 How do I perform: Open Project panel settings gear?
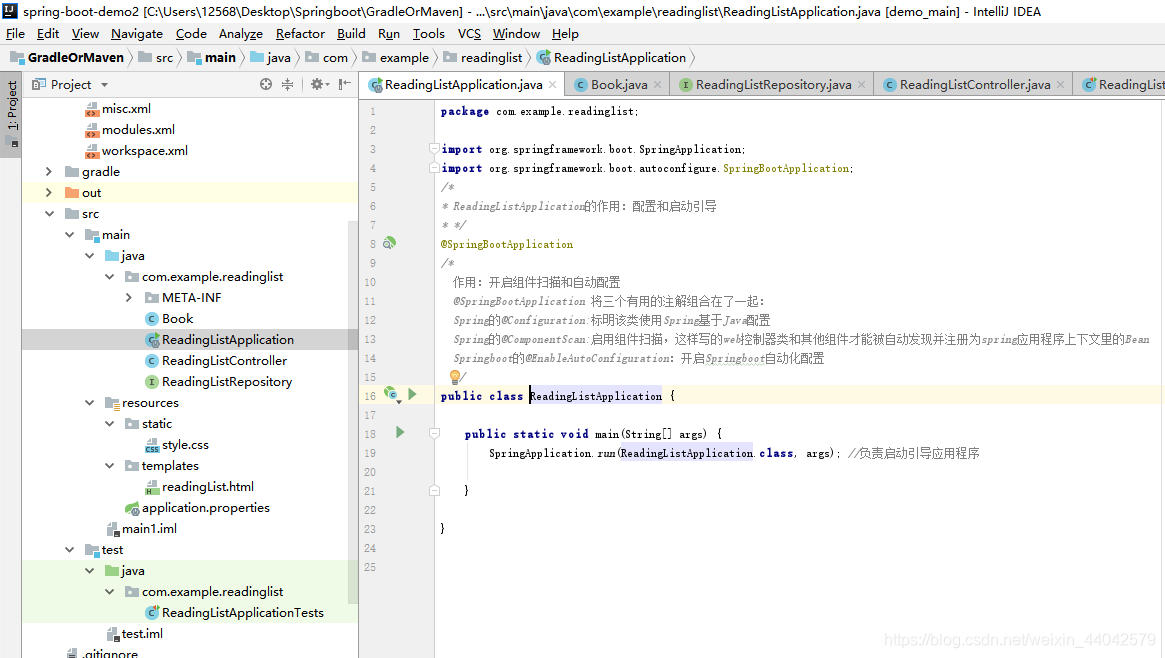tap(317, 85)
